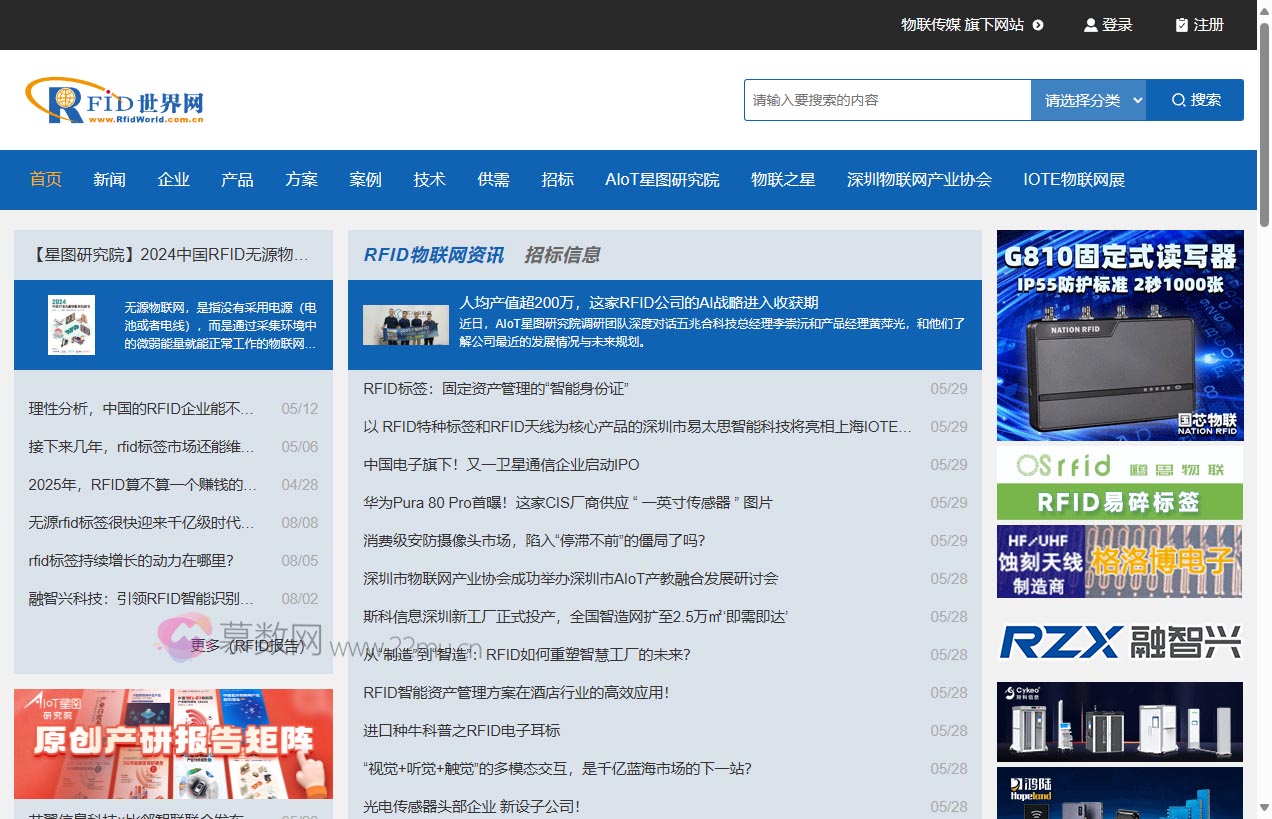Click the RFID世界网 logo
This screenshot has height=819, width=1272.
click(116, 100)
